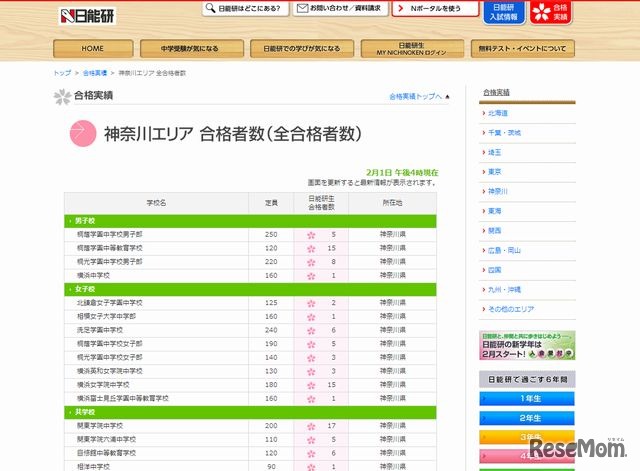Click the 男子校 section header
This screenshot has height=471, width=640.
pyautogui.click(x=250, y=221)
